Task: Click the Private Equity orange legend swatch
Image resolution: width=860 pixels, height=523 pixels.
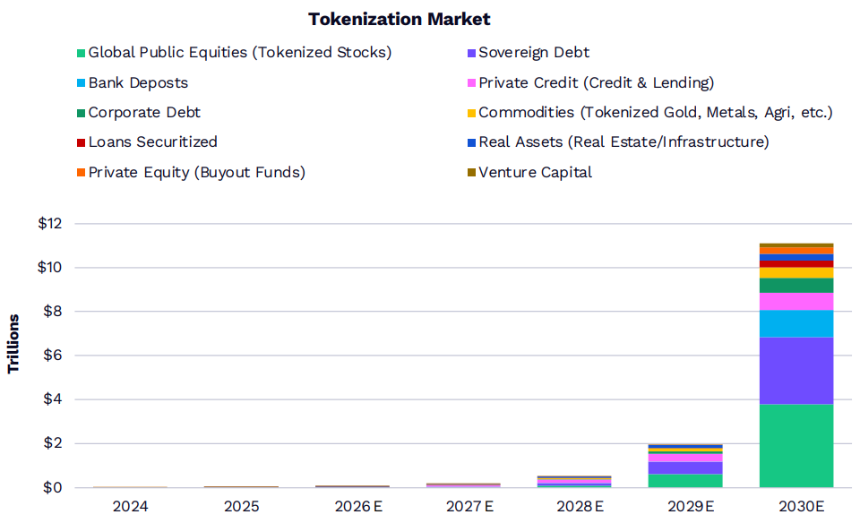Action: coord(79,172)
